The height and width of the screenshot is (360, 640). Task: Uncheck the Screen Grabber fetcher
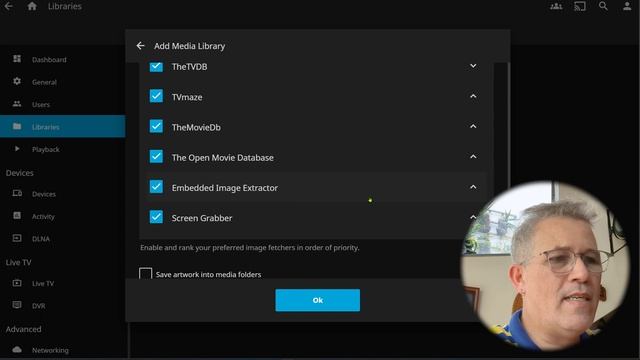click(156, 217)
